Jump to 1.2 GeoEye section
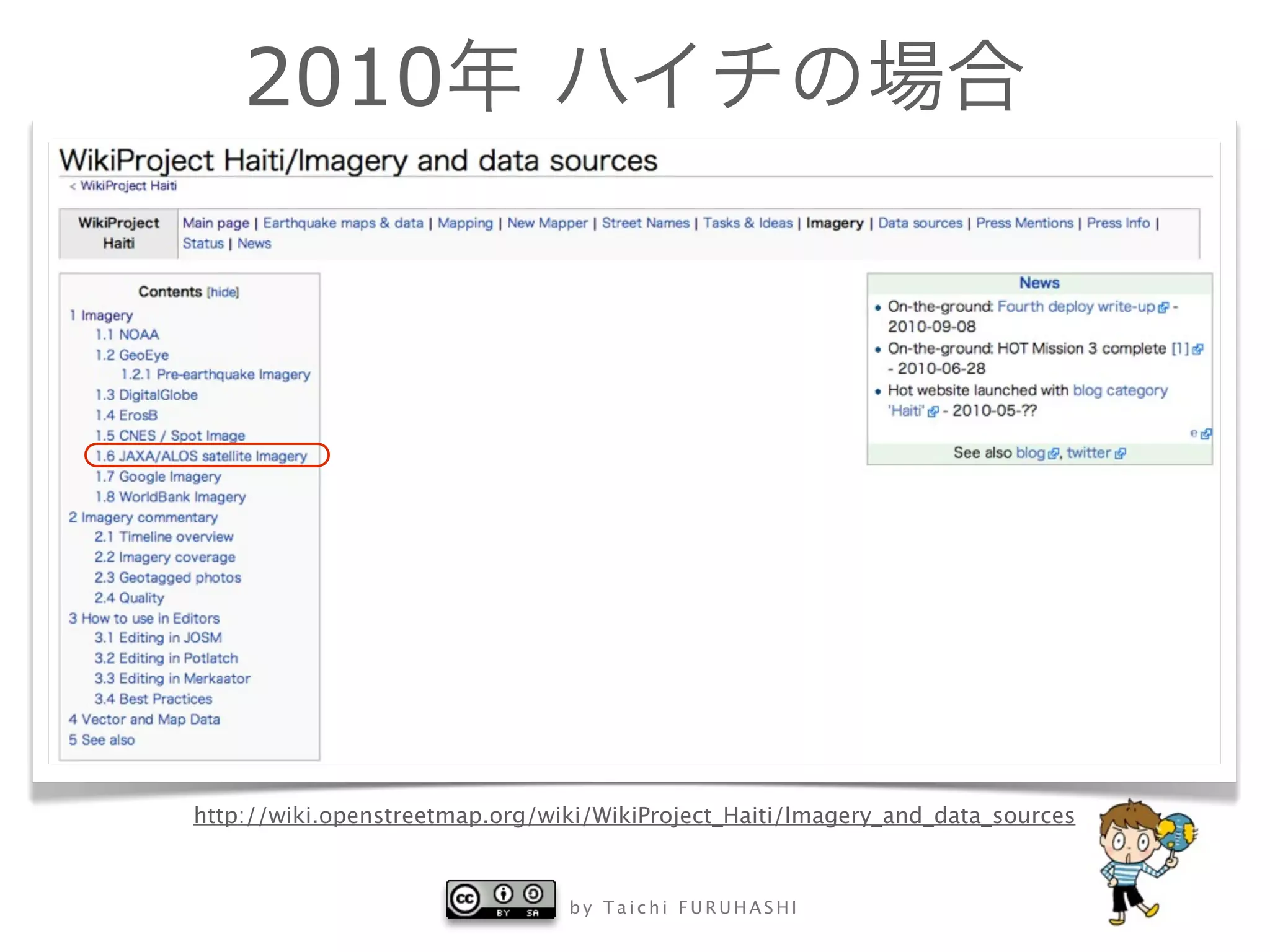This screenshot has width=1270, height=952. pyautogui.click(x=132, y=355)
